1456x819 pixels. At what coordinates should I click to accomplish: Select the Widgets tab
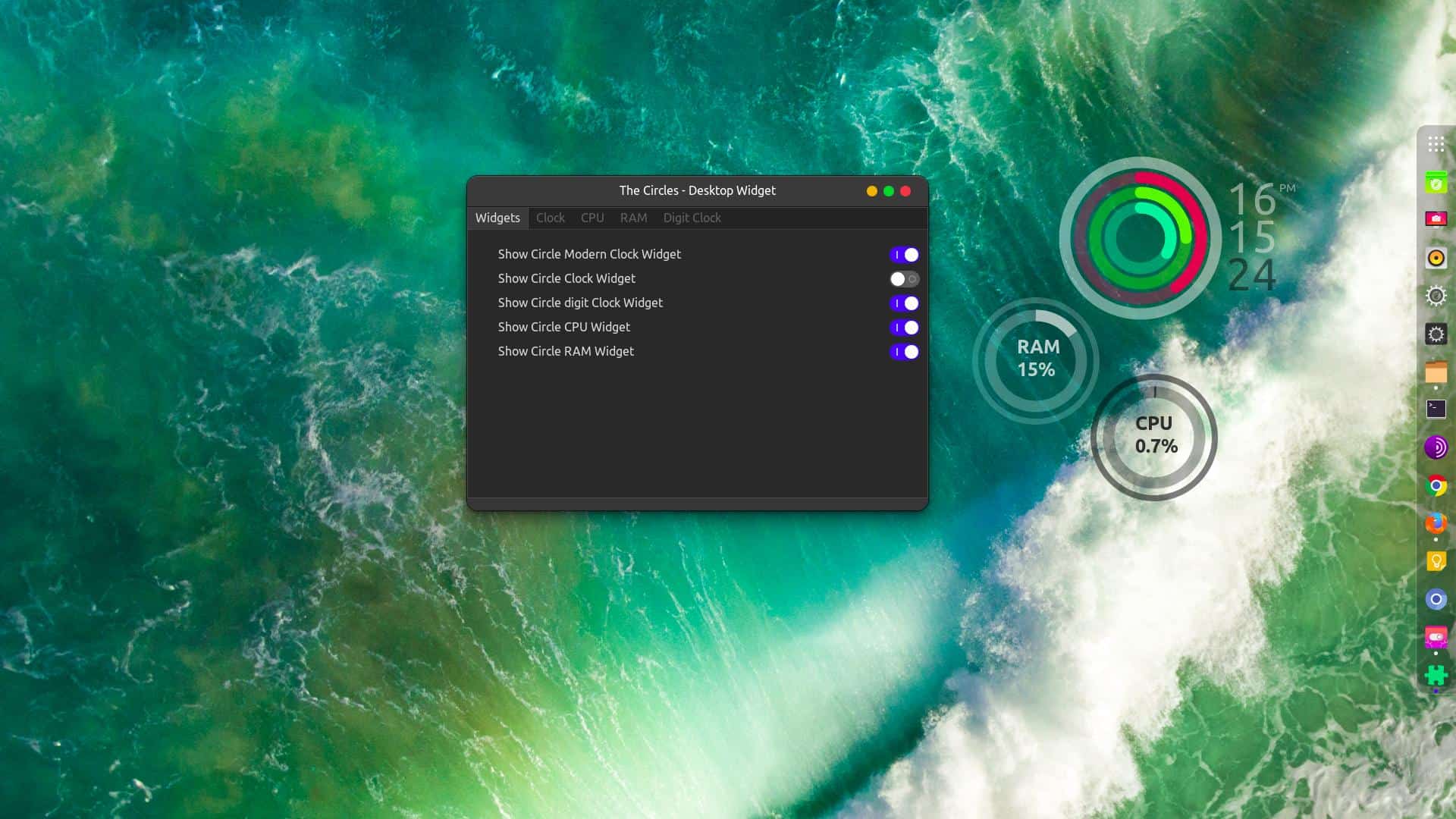(x=497, y=218)
